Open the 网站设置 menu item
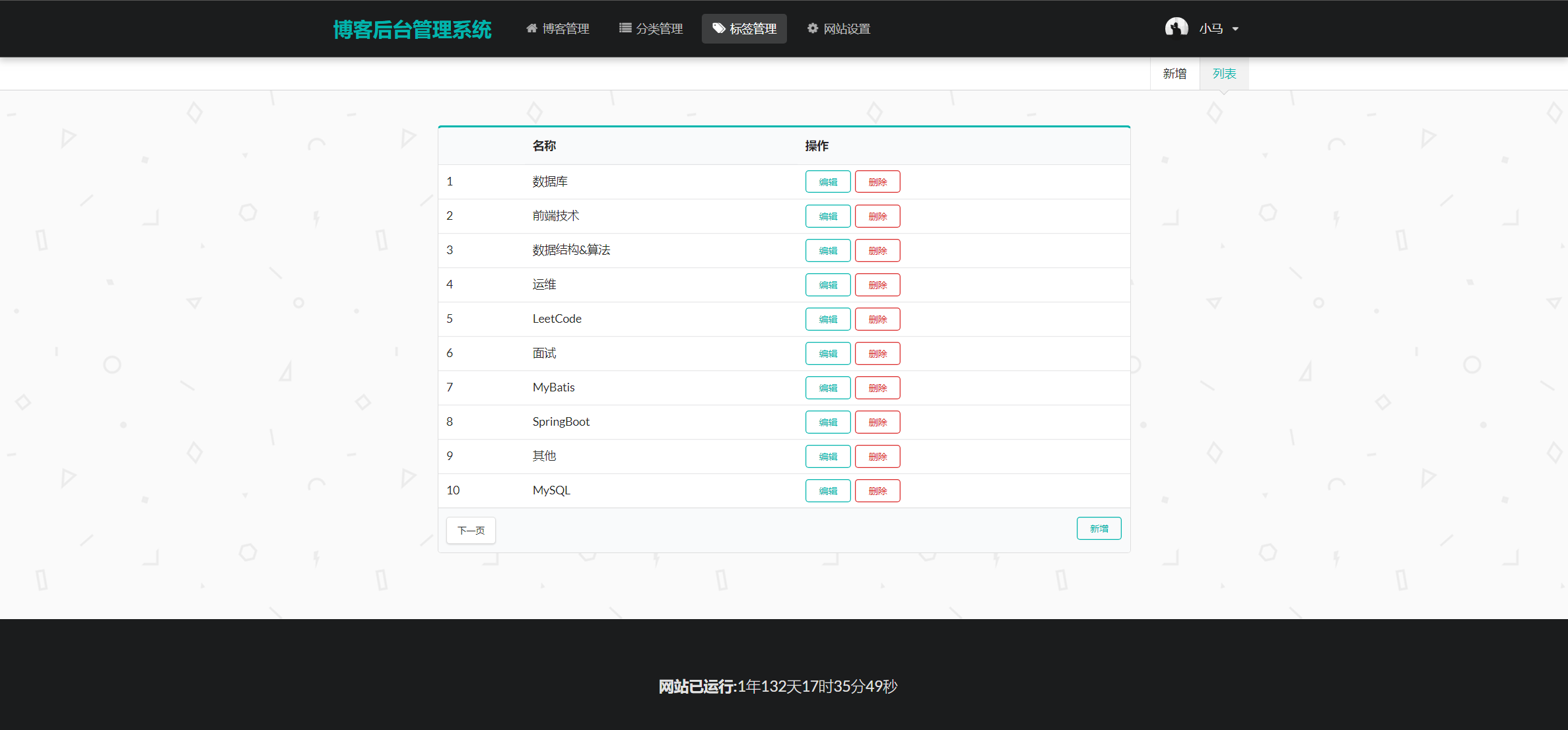This screenshot has height=730, width=1568. (838, 28)
